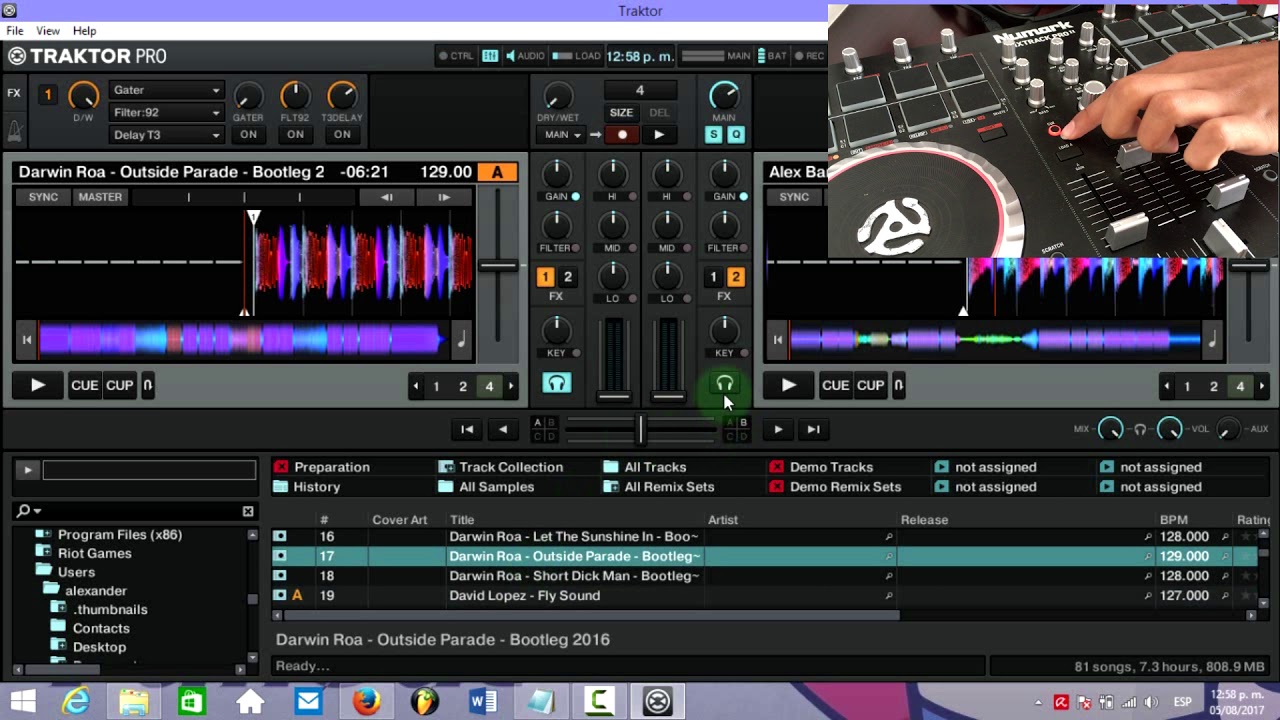The width and height of the screenshot is (1280, 720).
Task: Open Microsoft Word from taskbar
Action: tap(483, 702)
